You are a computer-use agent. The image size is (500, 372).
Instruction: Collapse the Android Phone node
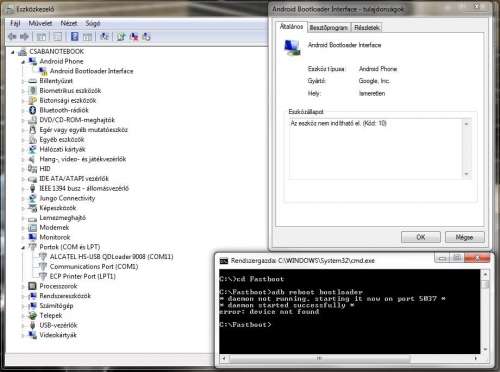tap(23, 62)
